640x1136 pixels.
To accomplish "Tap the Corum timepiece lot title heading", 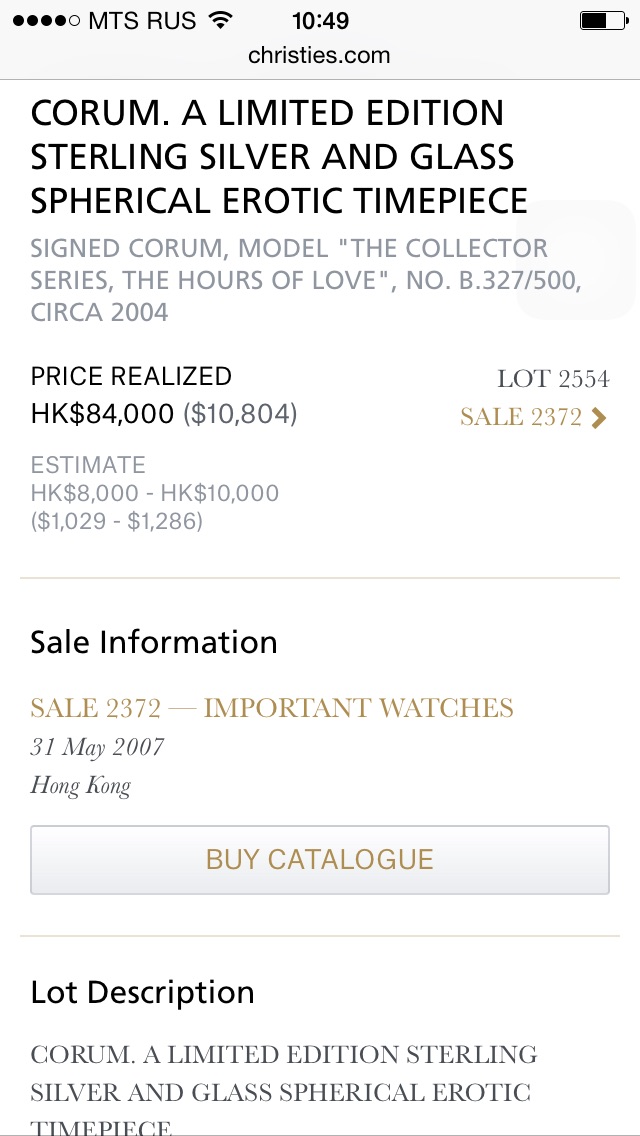I will [280, 157].
